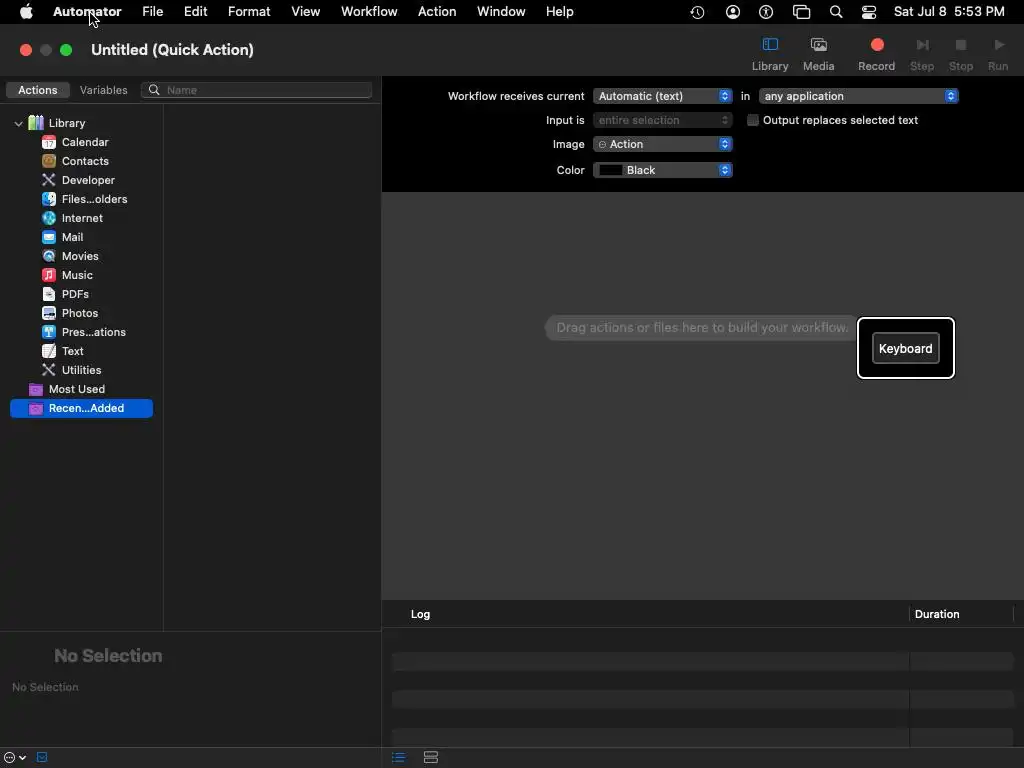Focus the Name search field
The width and height of the screenshot is (1024, 768).
pos(257,90)
